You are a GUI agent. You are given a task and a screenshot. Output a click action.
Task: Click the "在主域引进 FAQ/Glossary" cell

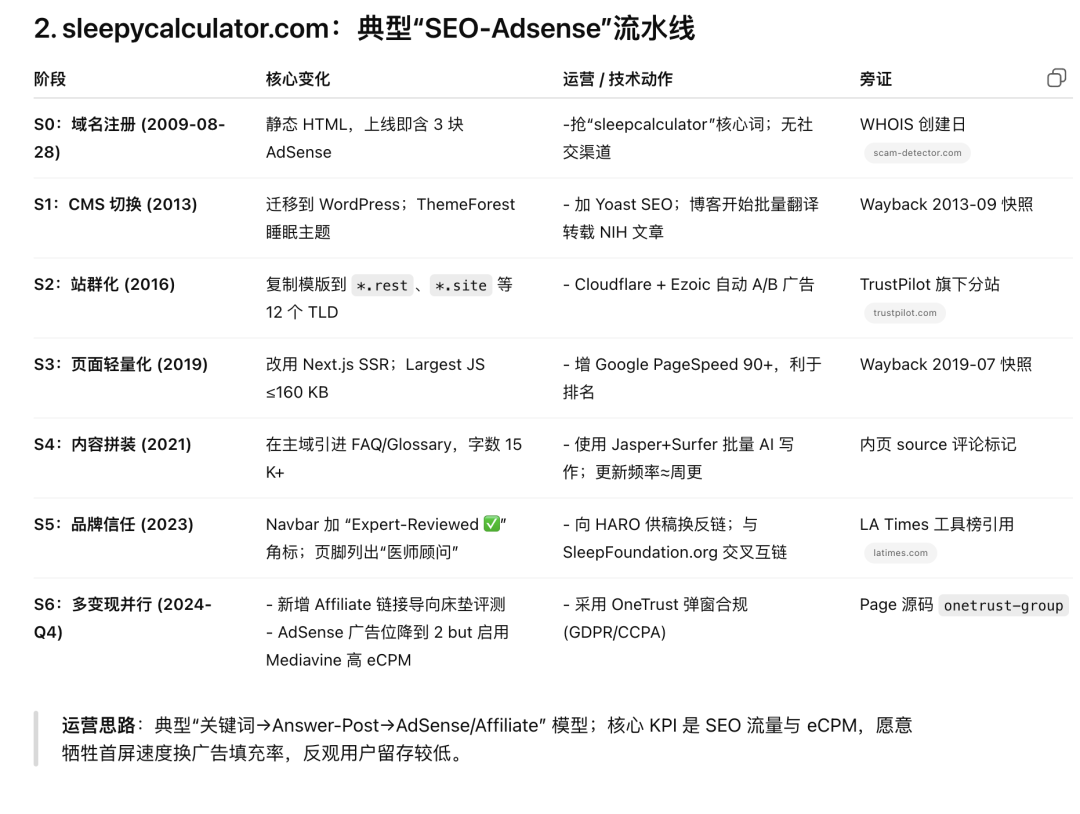pos(394,458)
